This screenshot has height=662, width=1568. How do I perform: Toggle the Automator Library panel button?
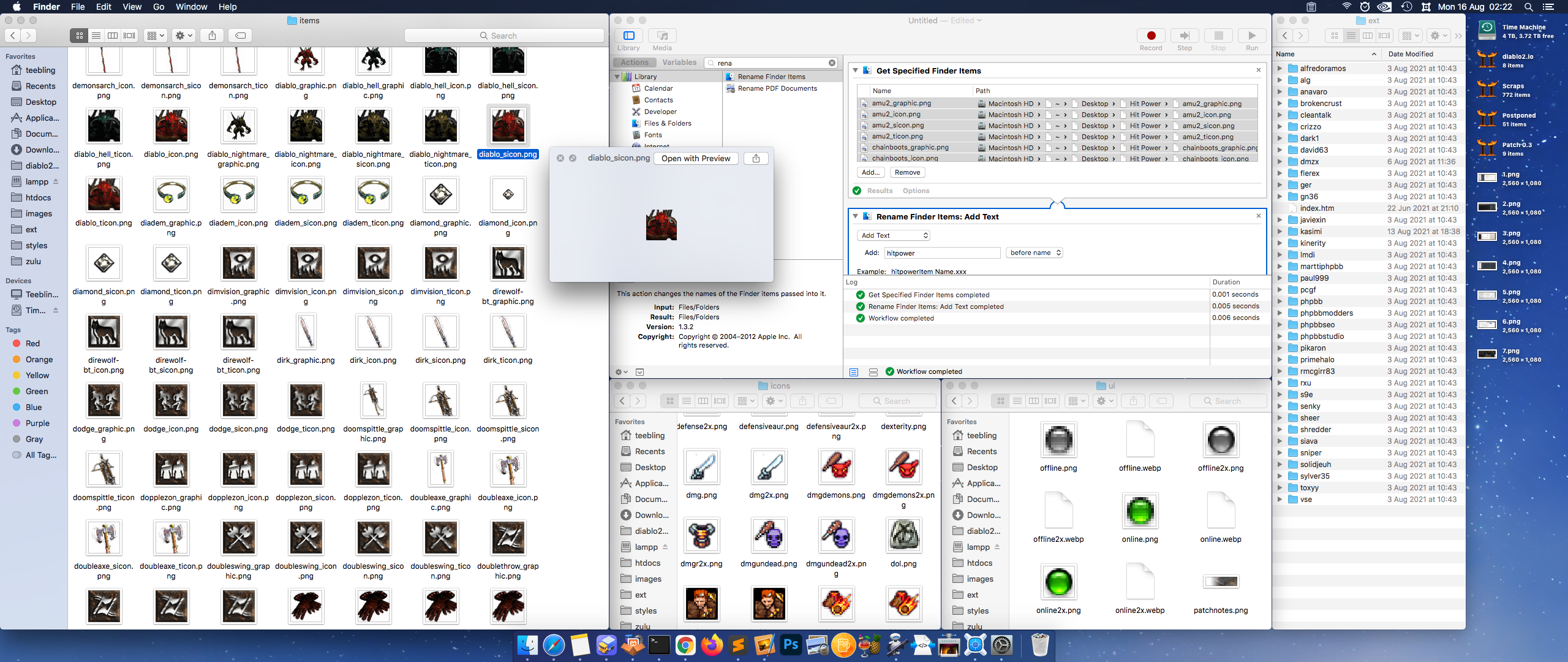[628, 36]
